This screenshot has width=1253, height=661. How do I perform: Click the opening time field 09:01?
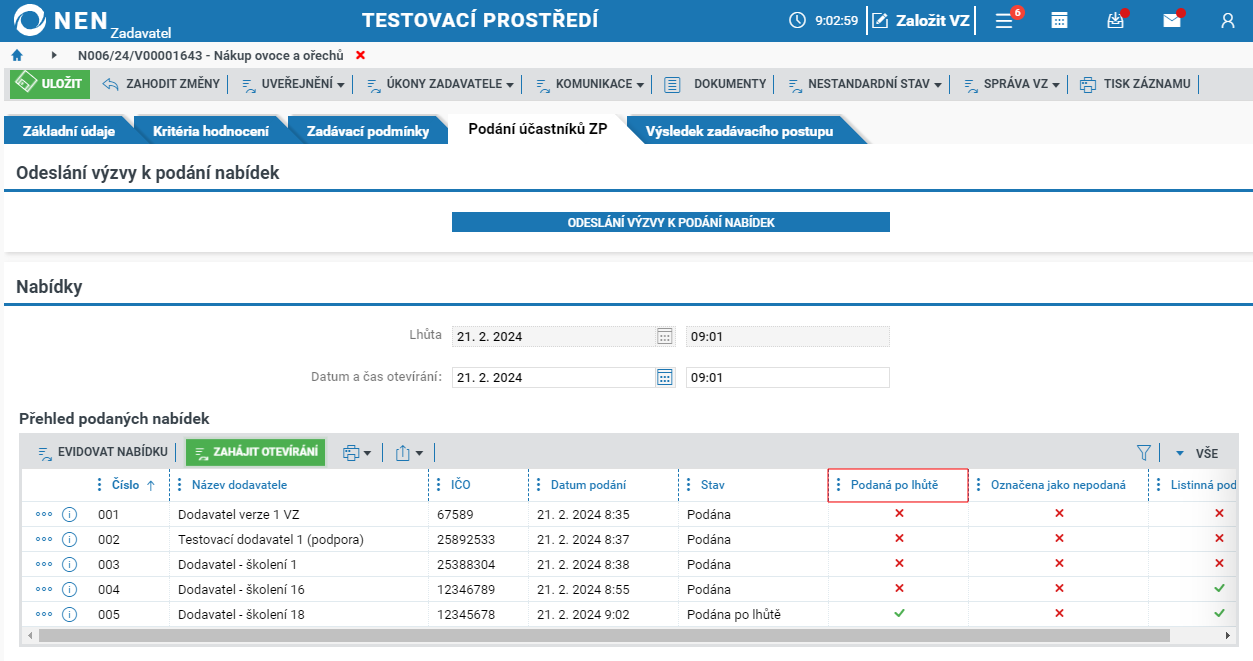click(x=787, y=378)
